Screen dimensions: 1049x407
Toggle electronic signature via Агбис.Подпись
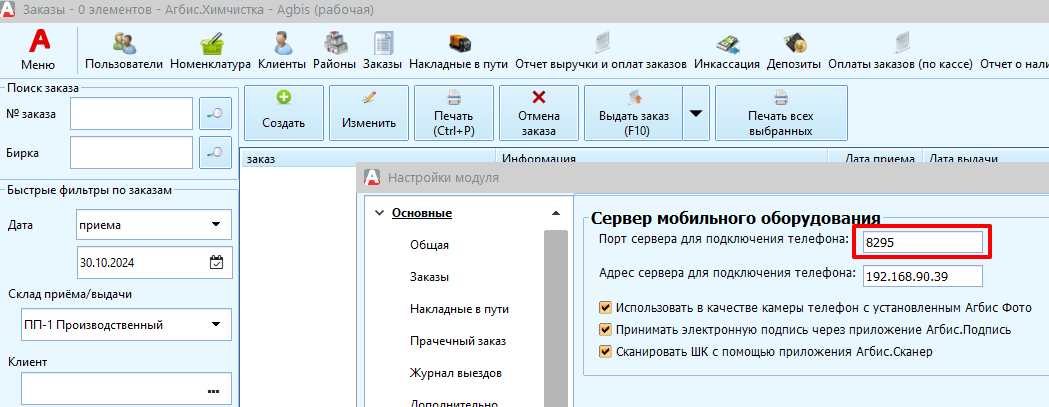click(x=606, y=329)
